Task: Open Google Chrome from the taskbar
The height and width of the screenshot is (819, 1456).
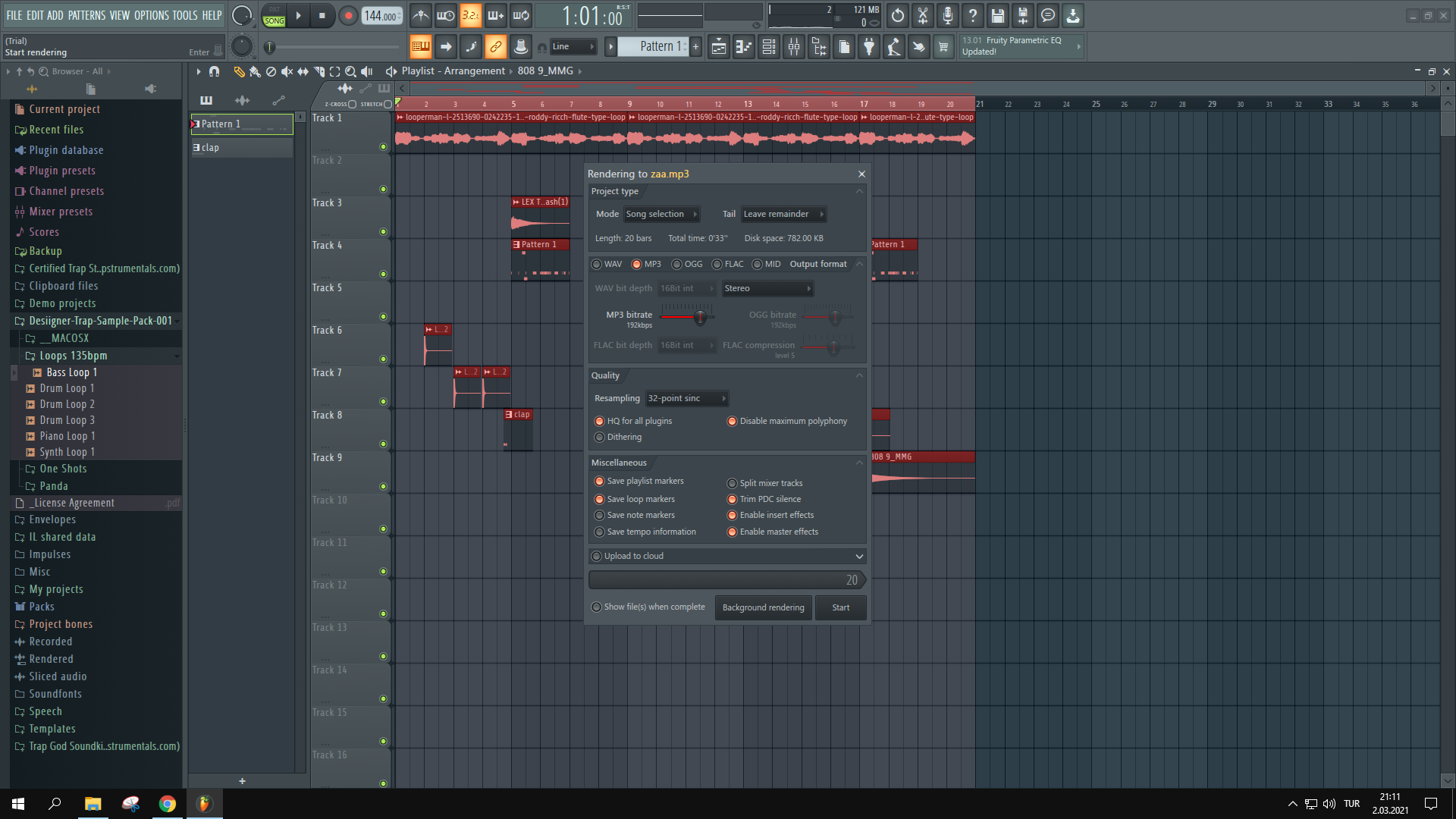Action: pos(168,804)
